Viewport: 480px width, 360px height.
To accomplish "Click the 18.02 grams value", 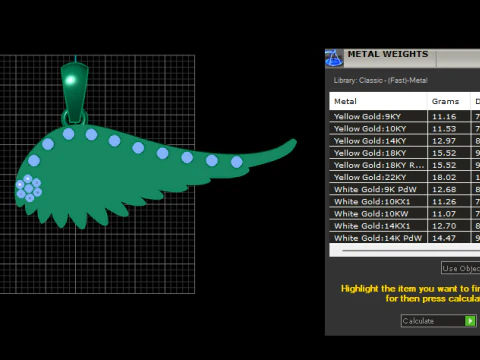I will (x=444, y=177).
